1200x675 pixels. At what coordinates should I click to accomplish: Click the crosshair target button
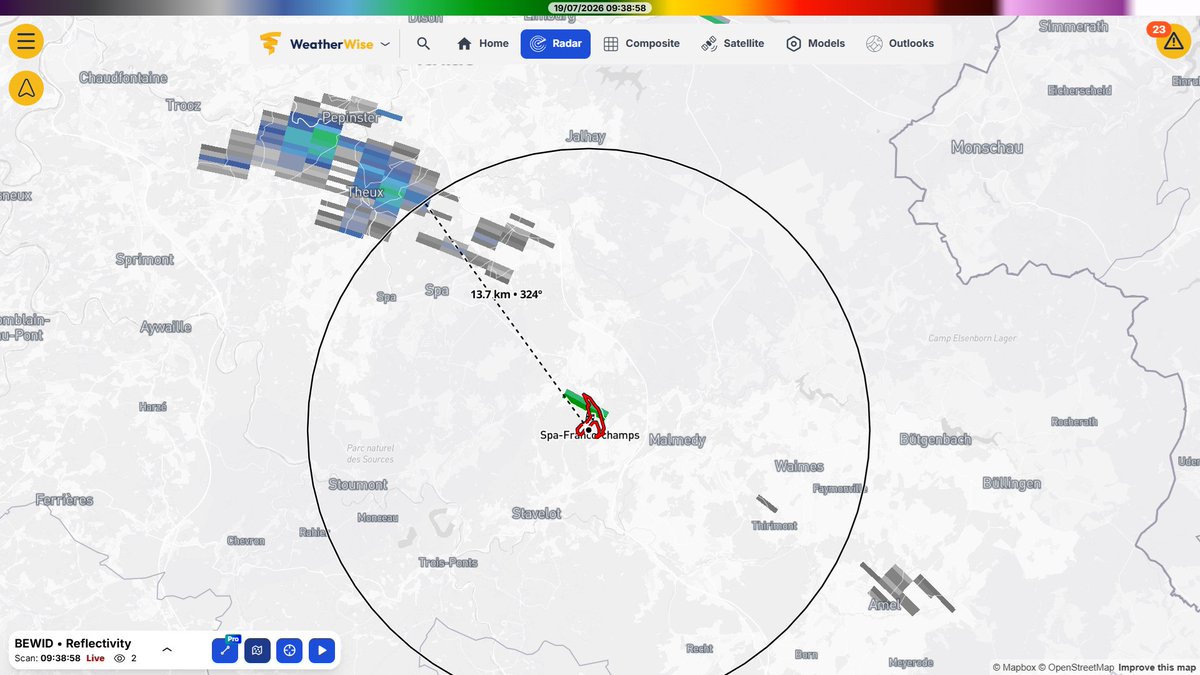pyautogui.click(x=289, y=651)
